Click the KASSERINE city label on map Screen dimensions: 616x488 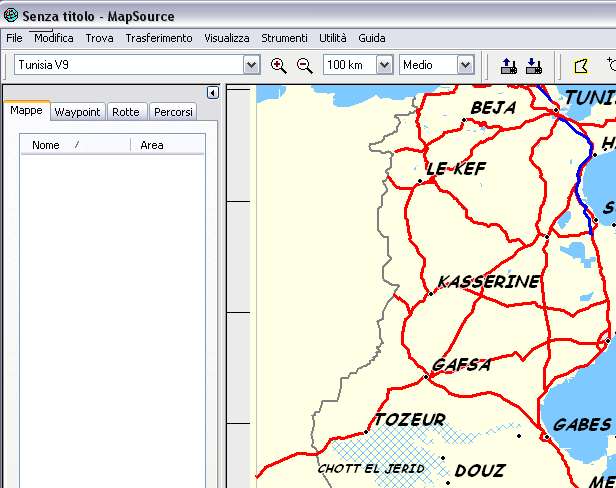[x=489, y=281]
